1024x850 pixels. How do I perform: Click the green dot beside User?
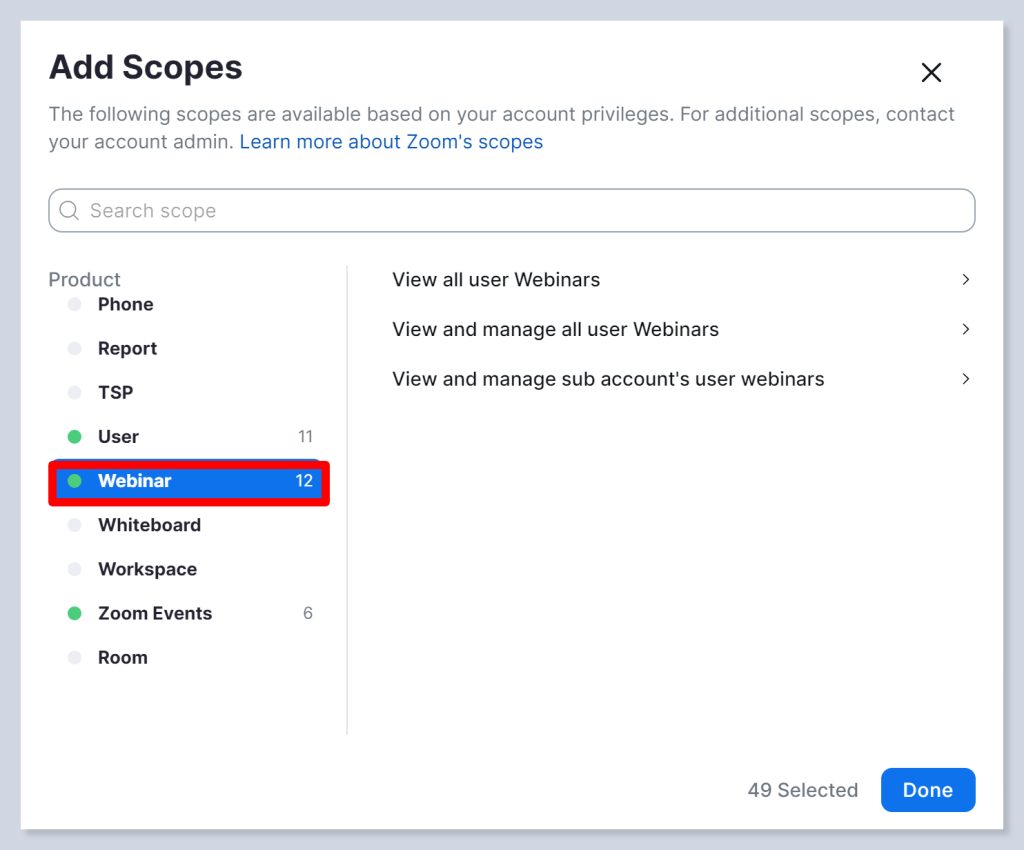pyautogui.click(x=74, y=437)
